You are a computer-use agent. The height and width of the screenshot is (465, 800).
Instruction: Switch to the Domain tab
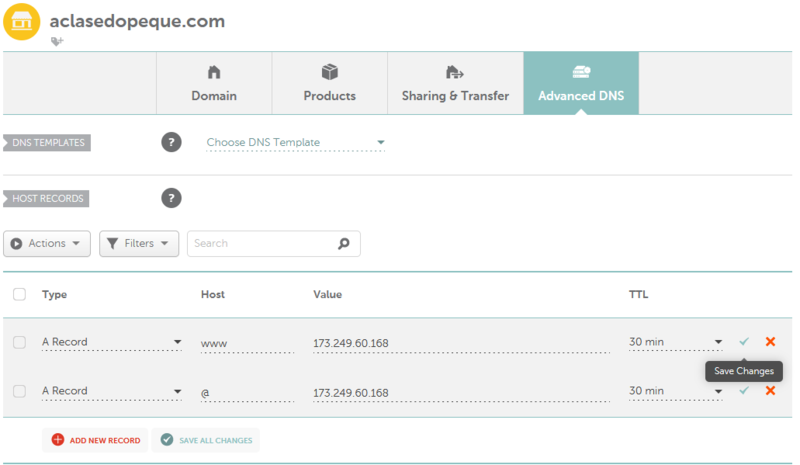coord(214,83)
